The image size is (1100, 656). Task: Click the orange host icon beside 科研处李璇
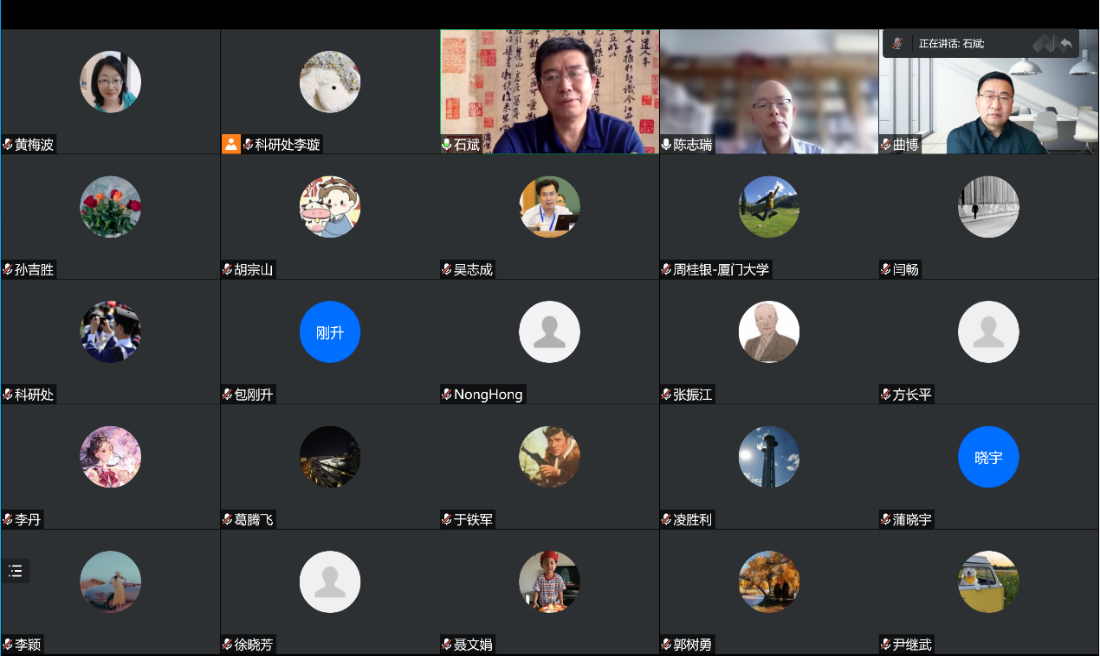pyautogui.click(x=231, y=144)
